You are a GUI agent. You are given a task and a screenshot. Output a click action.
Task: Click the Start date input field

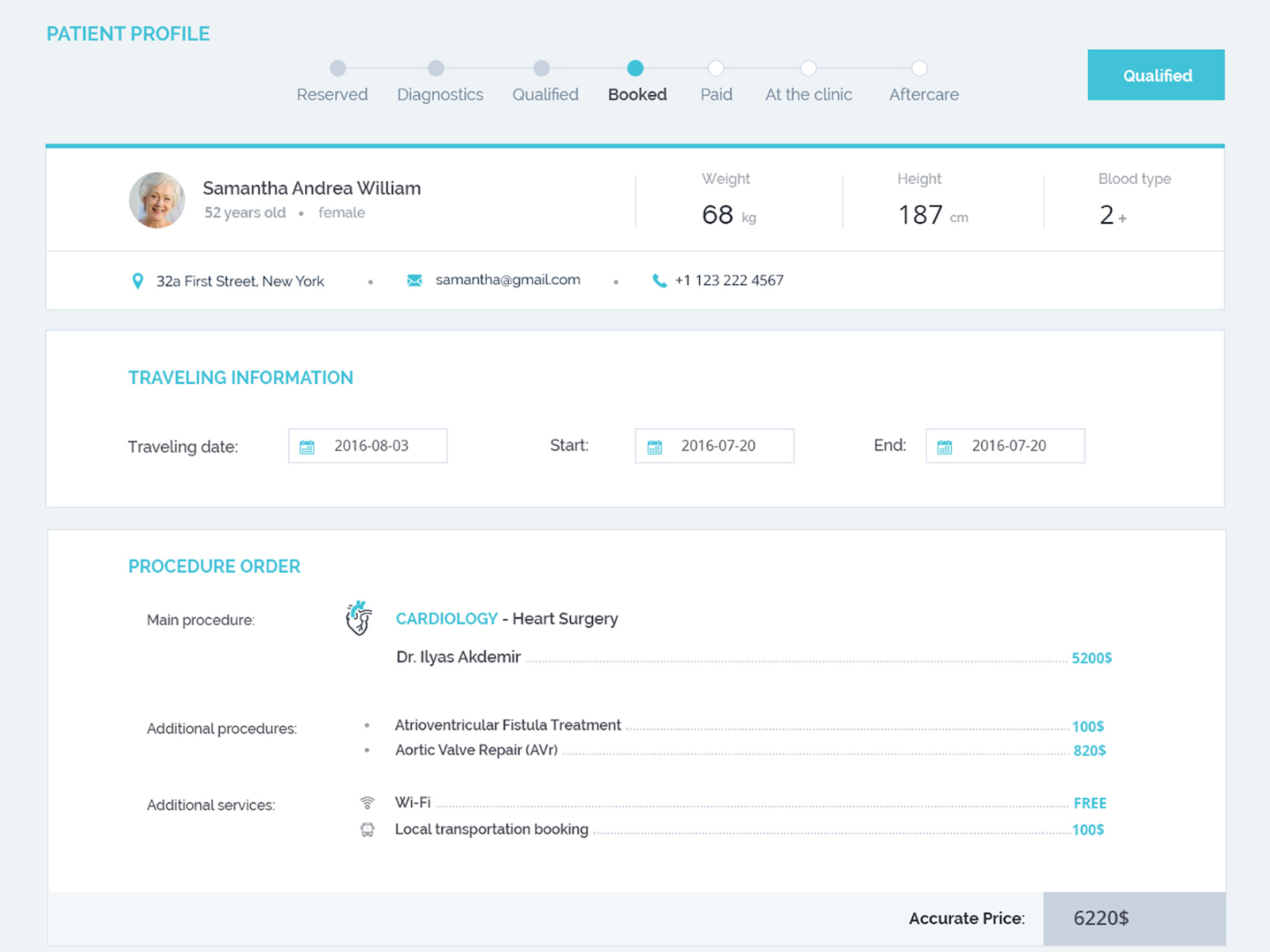coord(714,446)
